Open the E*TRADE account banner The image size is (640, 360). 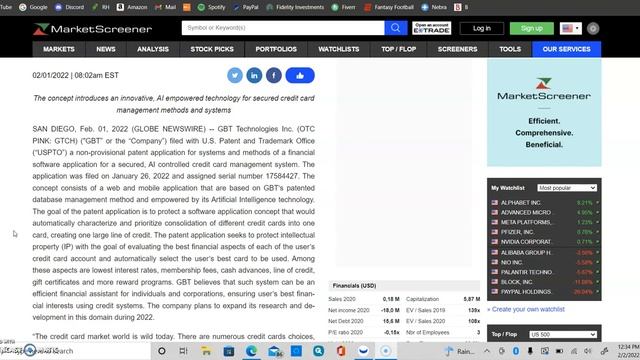[431, 28]
